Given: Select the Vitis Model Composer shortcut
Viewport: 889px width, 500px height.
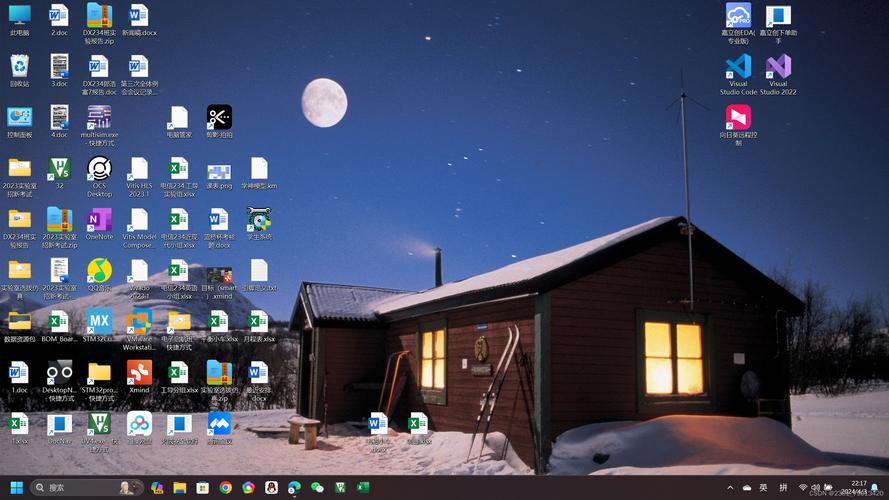Looking at the screenshot, I should pos(139,228).
